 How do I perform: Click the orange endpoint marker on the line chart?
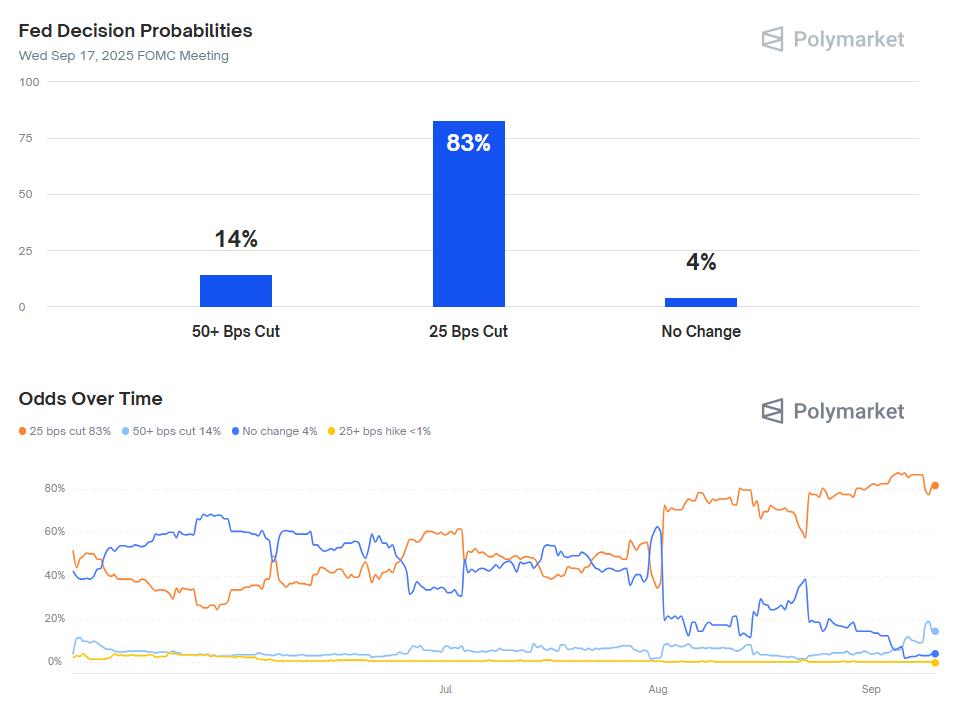click(x=935, y=486)
